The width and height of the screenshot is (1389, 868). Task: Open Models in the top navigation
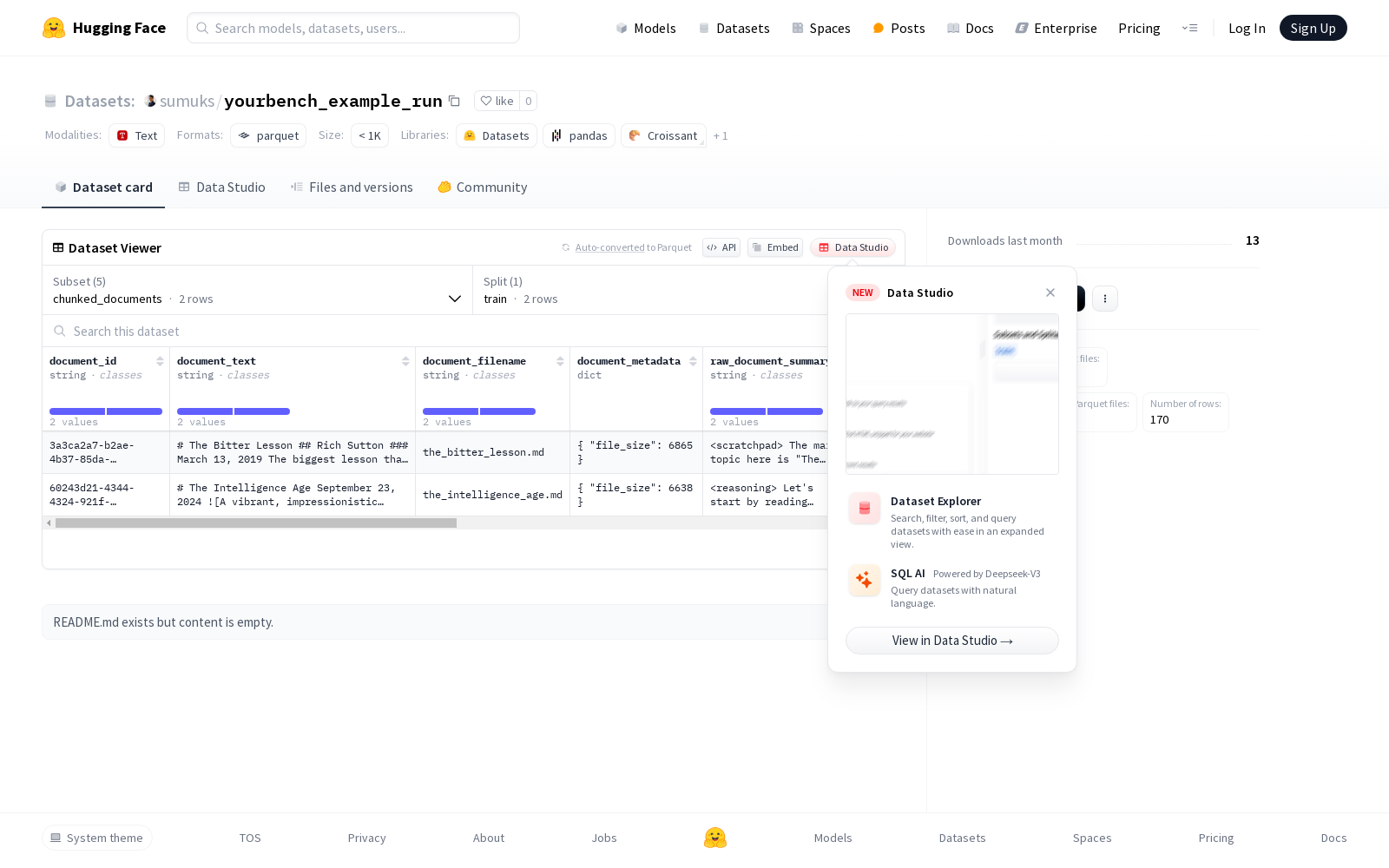pyautogui.click(x=646, y=28)
